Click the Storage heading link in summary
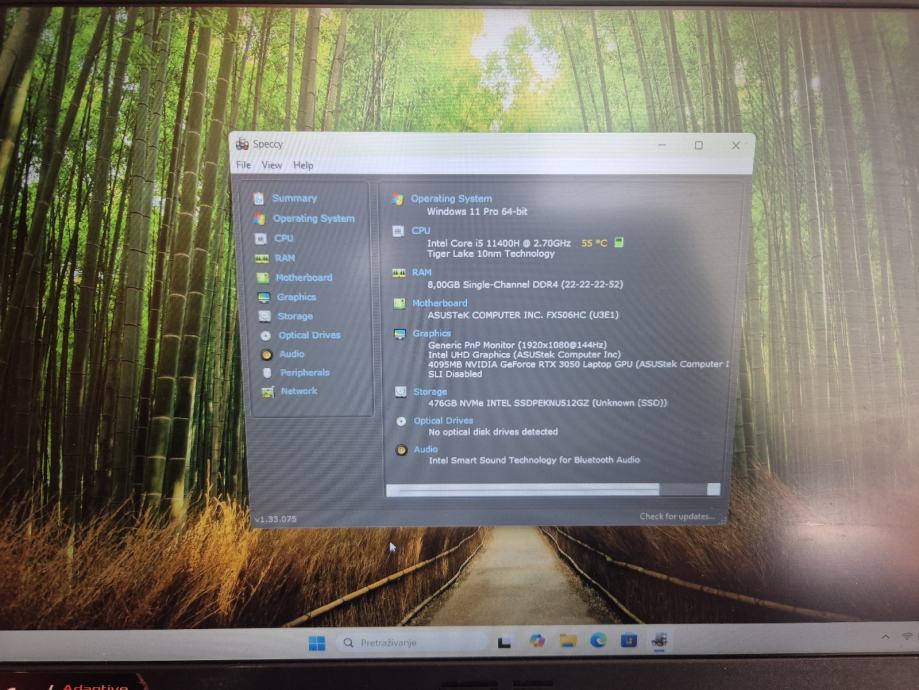919x690 pixels. point(430,392)
